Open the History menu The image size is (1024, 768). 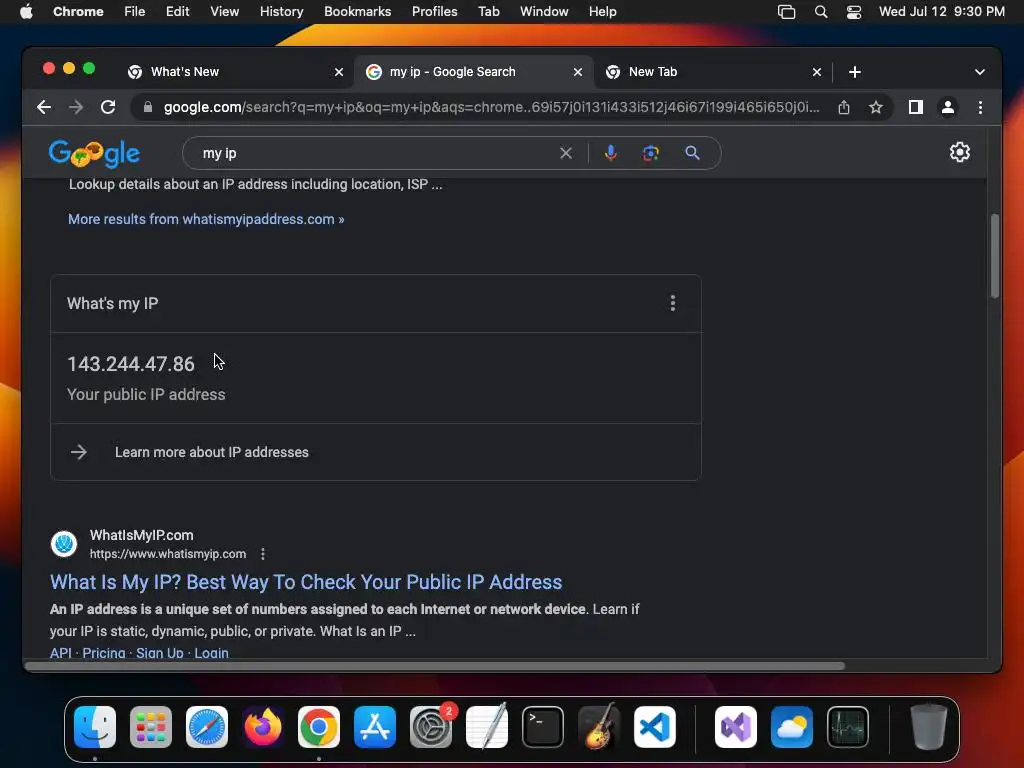(281, 11)
